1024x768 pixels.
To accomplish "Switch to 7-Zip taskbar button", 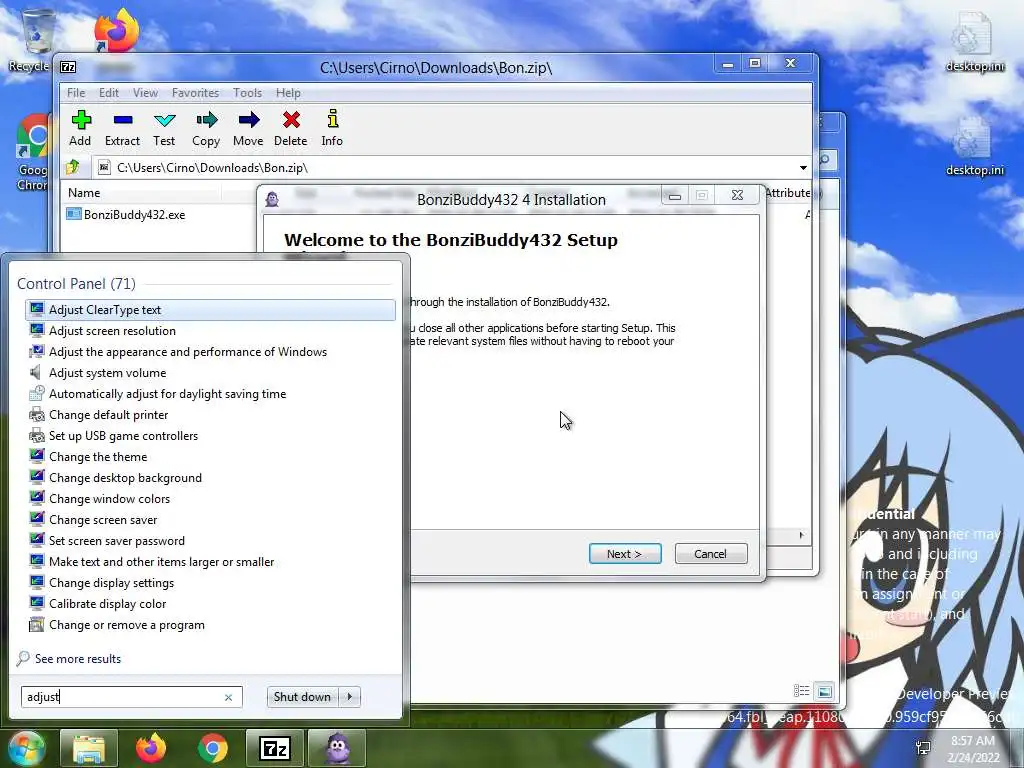I will click(x=274, y=748).
